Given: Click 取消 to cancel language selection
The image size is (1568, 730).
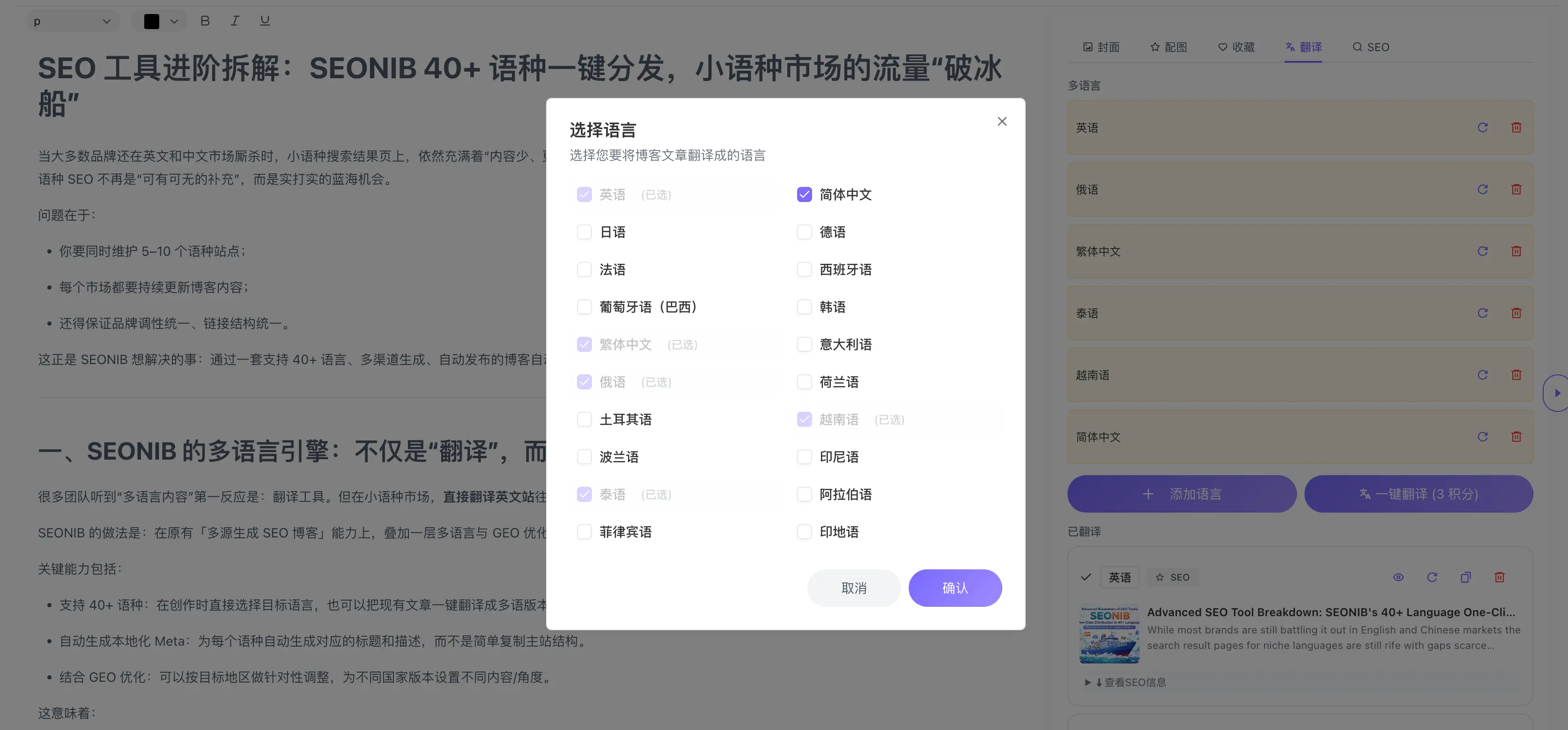Looking at the screenshot, I should click(853, 588).
